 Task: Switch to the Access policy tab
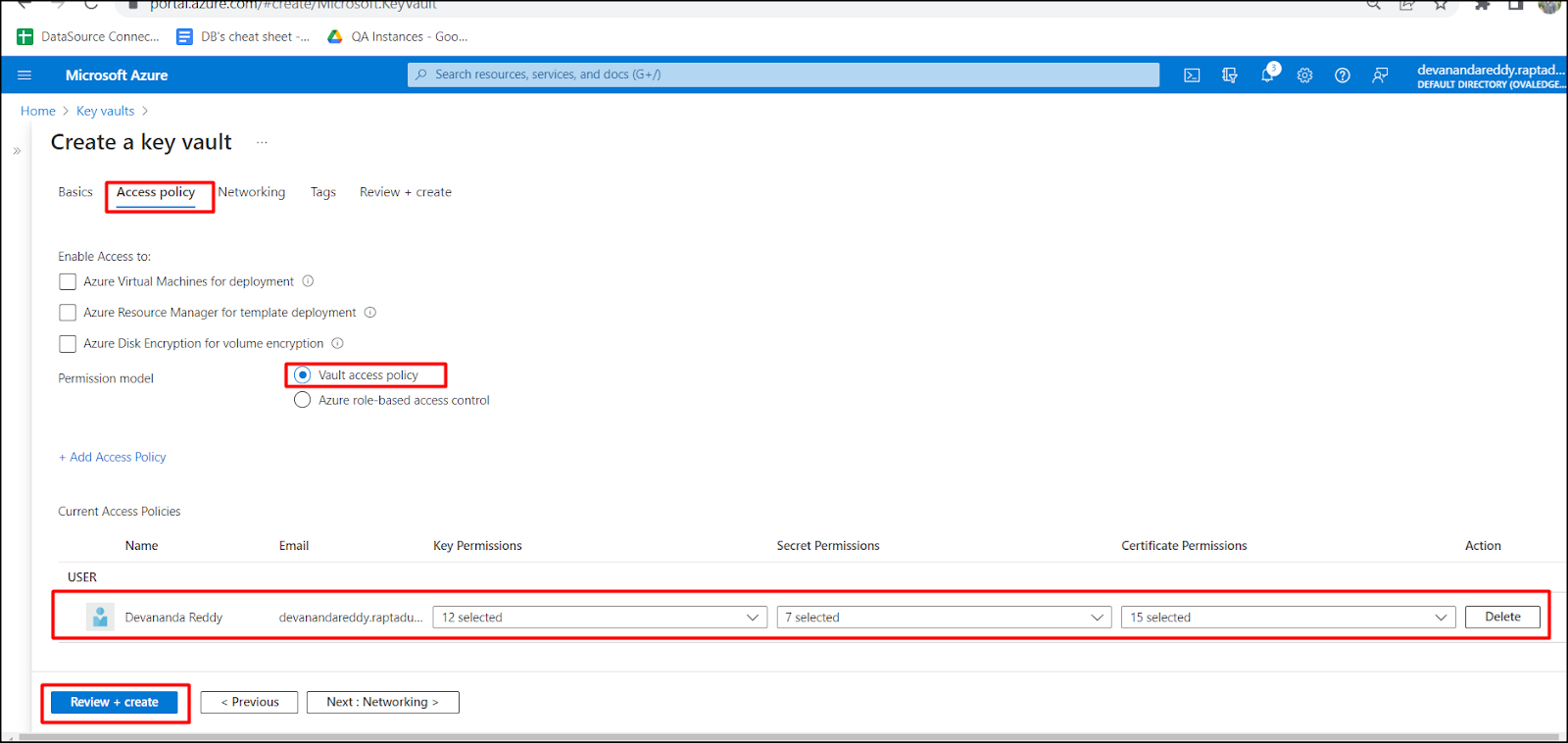point(156,192)
